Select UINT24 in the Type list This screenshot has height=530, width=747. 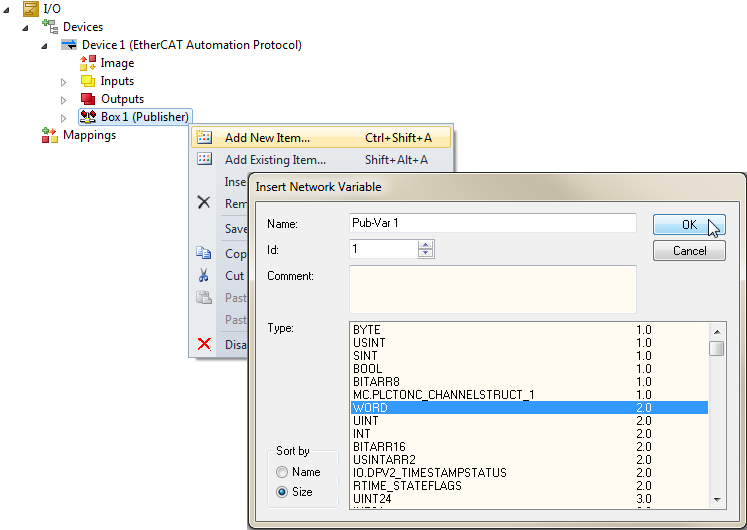click(x=529, y=499)
